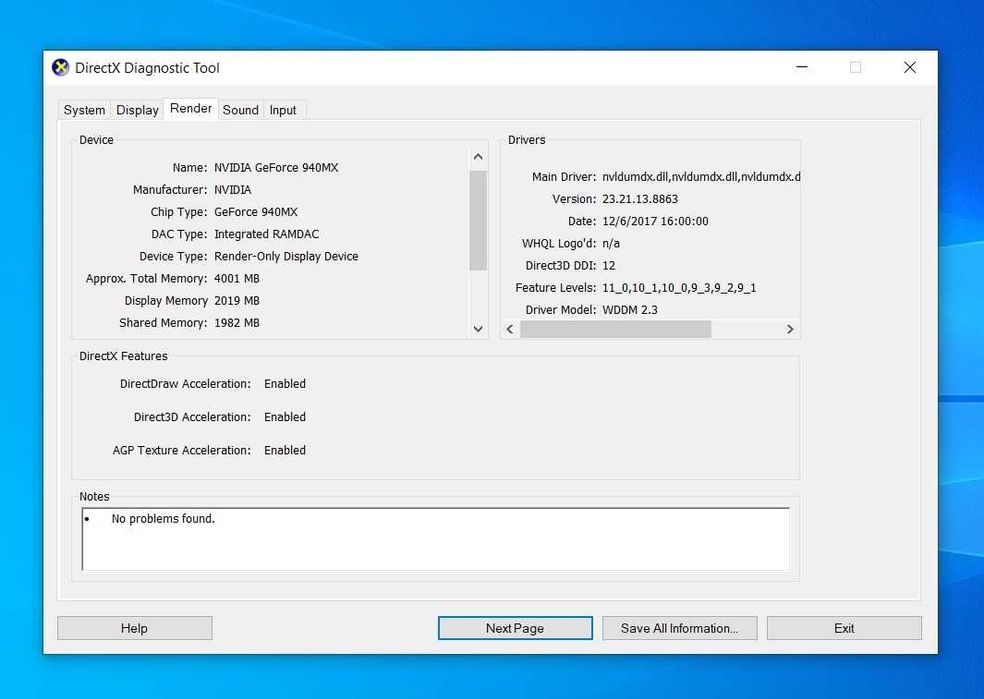The width and height of the screenshot is (984, 699).
Task: Click Drivers panel scroll left arrow
Action: pyautogui.click(x=510, y=329)
